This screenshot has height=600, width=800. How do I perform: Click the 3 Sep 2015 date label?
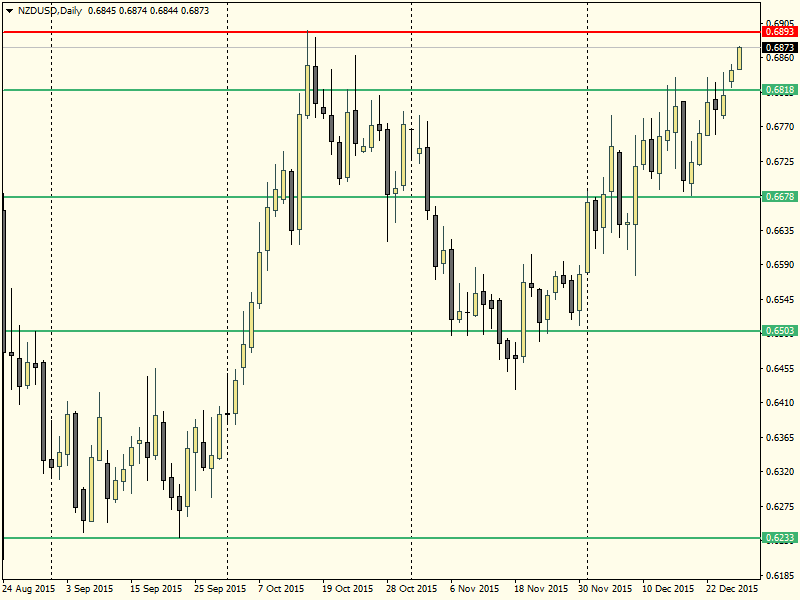coord(90,588)
